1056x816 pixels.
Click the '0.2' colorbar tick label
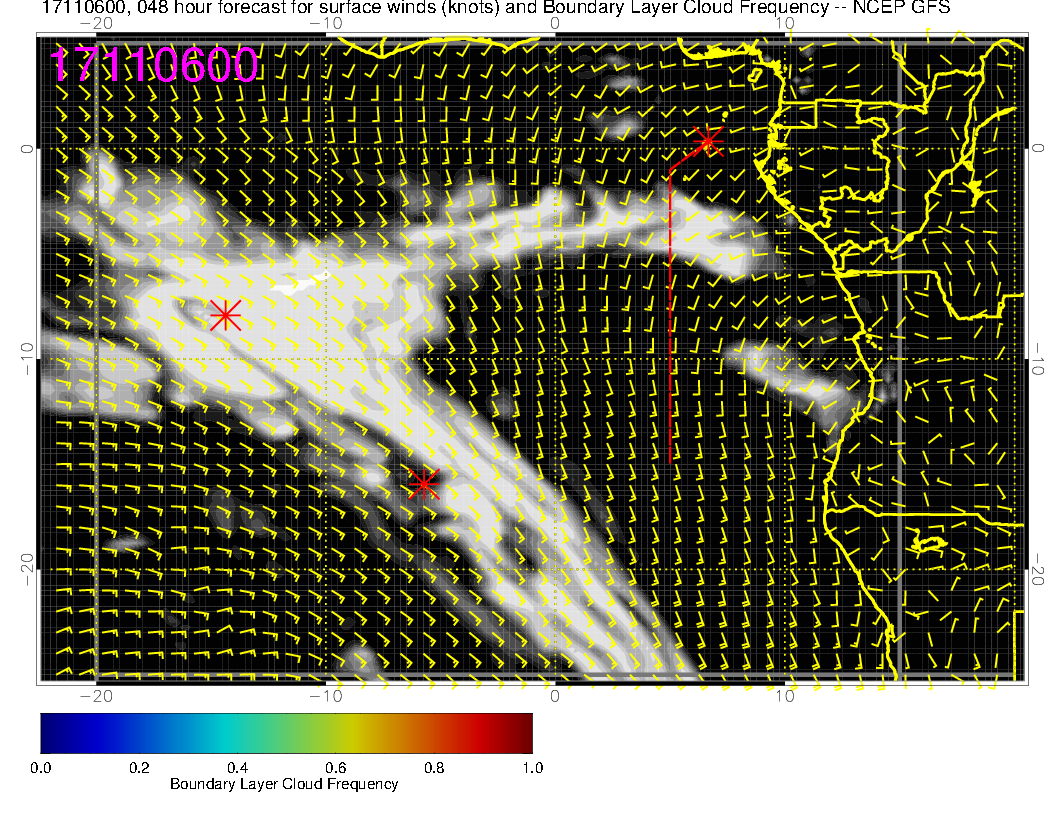[139, 768]
